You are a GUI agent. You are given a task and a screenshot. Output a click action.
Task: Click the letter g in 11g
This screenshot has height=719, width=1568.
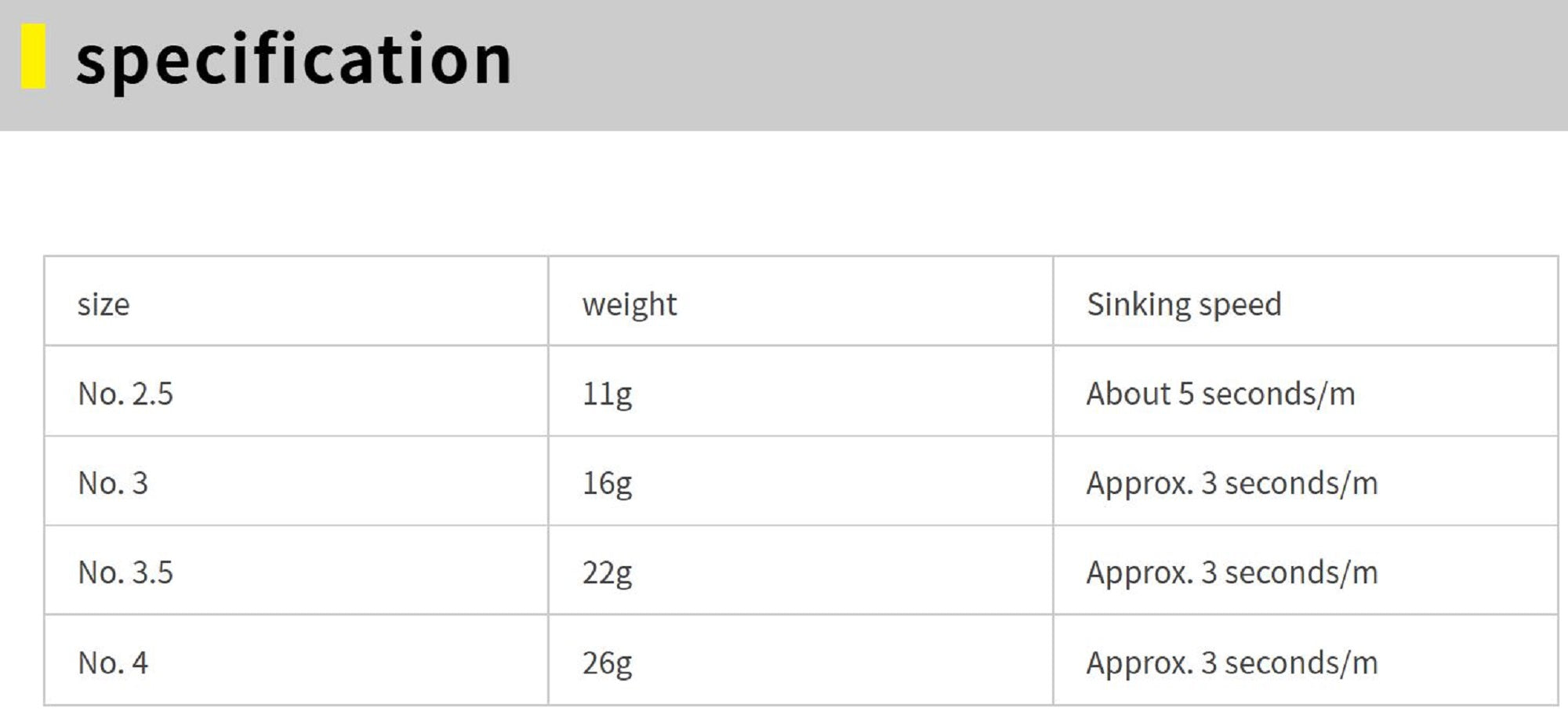(x=623, y=395)
